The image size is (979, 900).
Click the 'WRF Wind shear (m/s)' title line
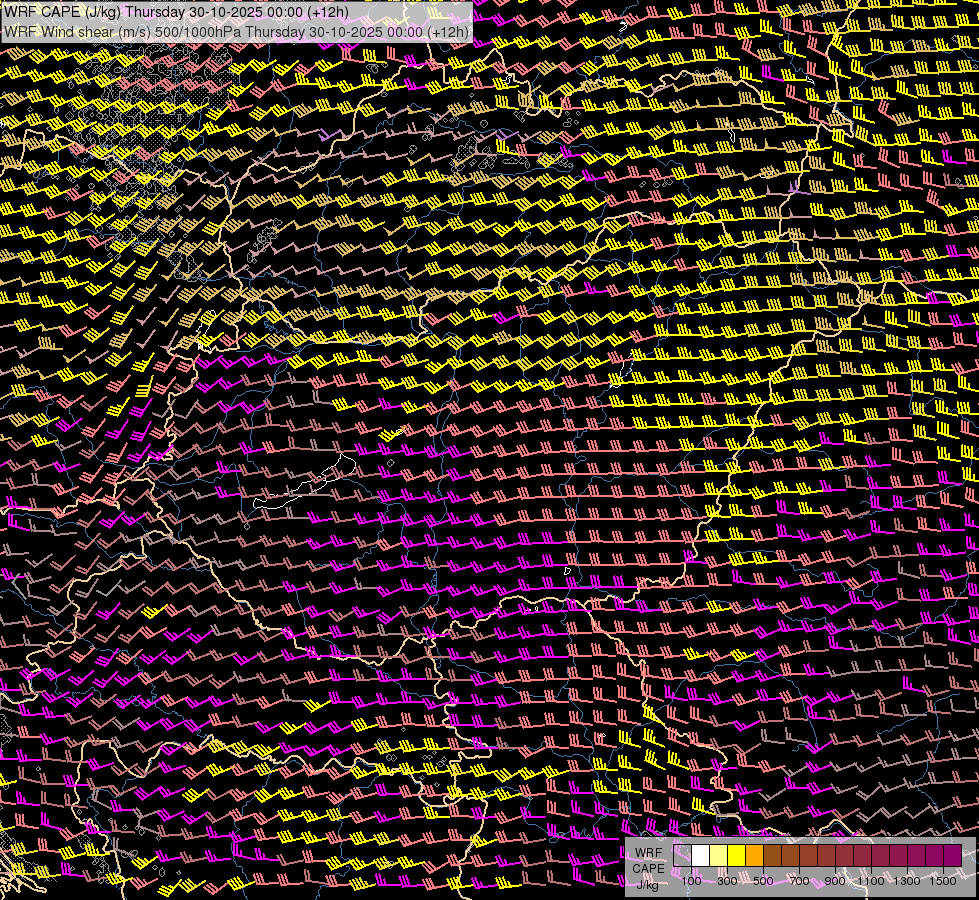[236, 31]
